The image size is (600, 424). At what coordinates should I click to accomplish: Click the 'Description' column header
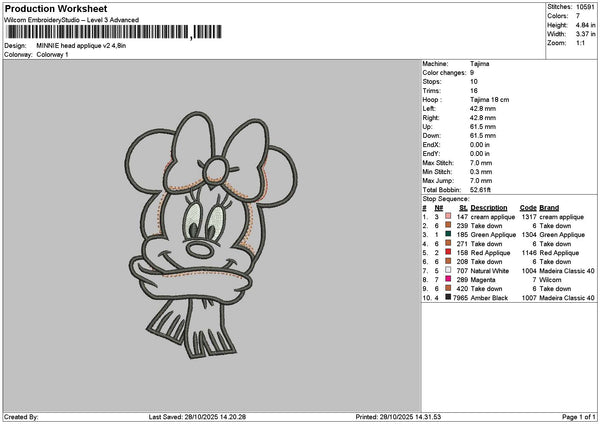[489, 208]
